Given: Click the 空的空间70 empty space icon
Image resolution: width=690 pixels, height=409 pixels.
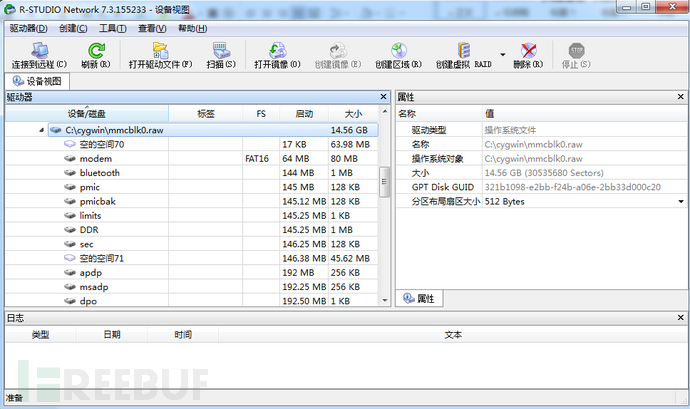Looking at the screenshot, I should pyautogui.click(x=70, y=144).
